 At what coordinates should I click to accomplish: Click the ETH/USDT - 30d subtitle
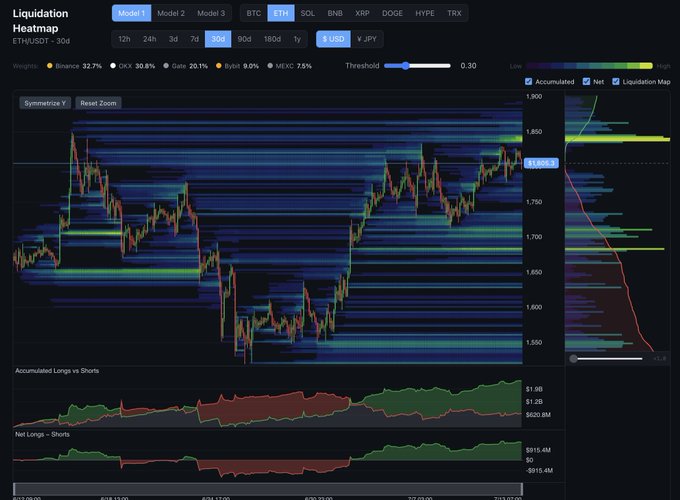41,41
